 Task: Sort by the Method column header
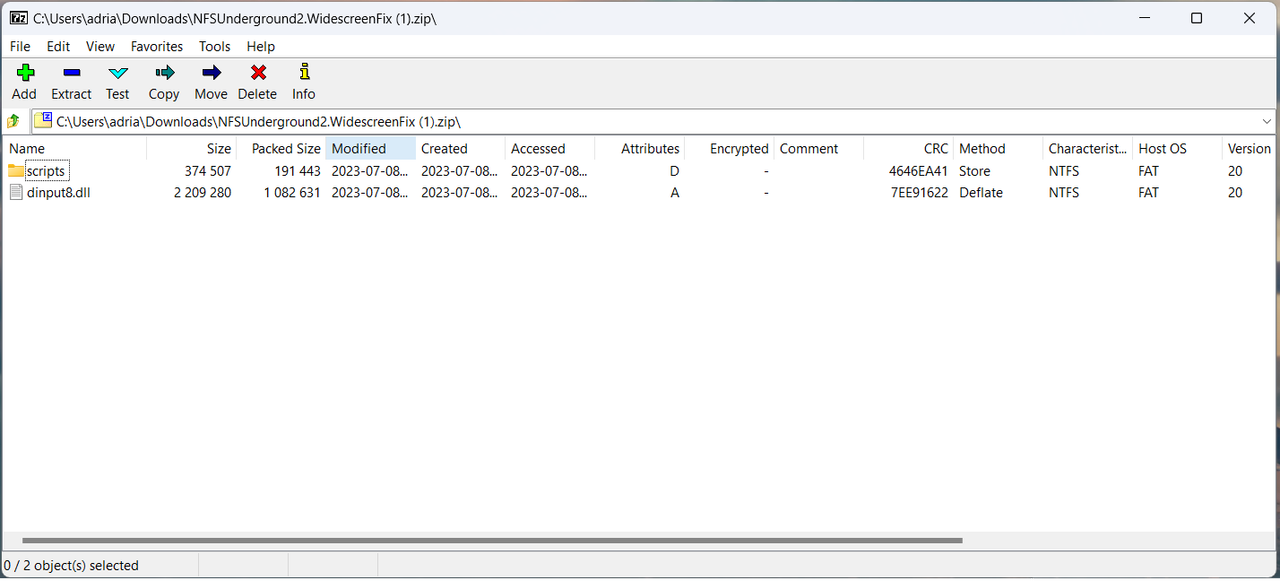coord(998,148)
